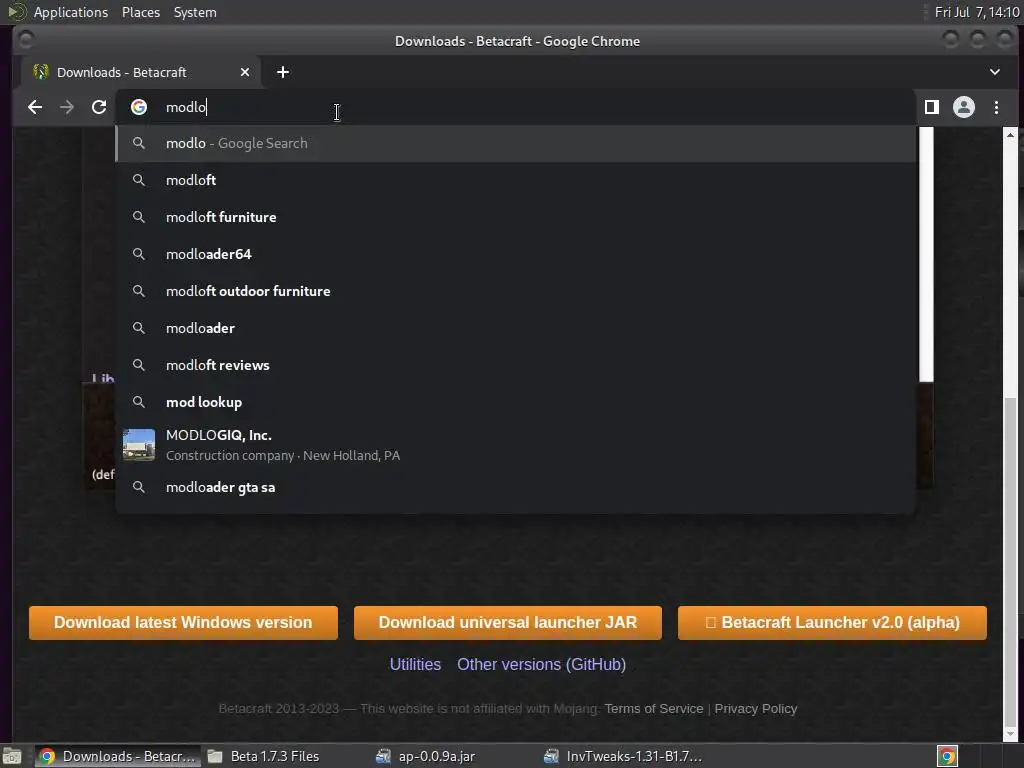1024x768 pixels.
Task: Click scrollbar up arrow
Action: coord(1010,135)
